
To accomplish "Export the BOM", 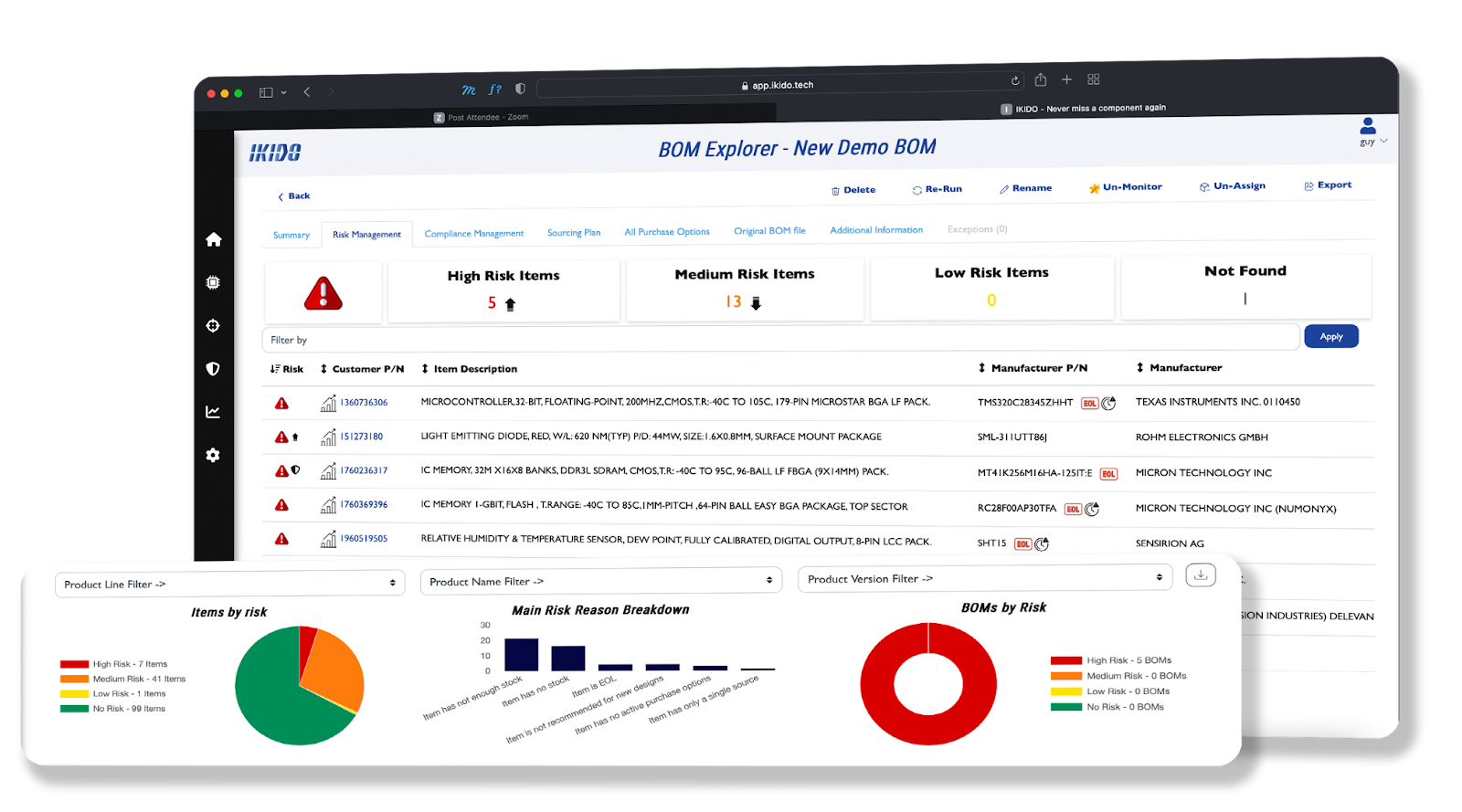I will pos(1328,185).
